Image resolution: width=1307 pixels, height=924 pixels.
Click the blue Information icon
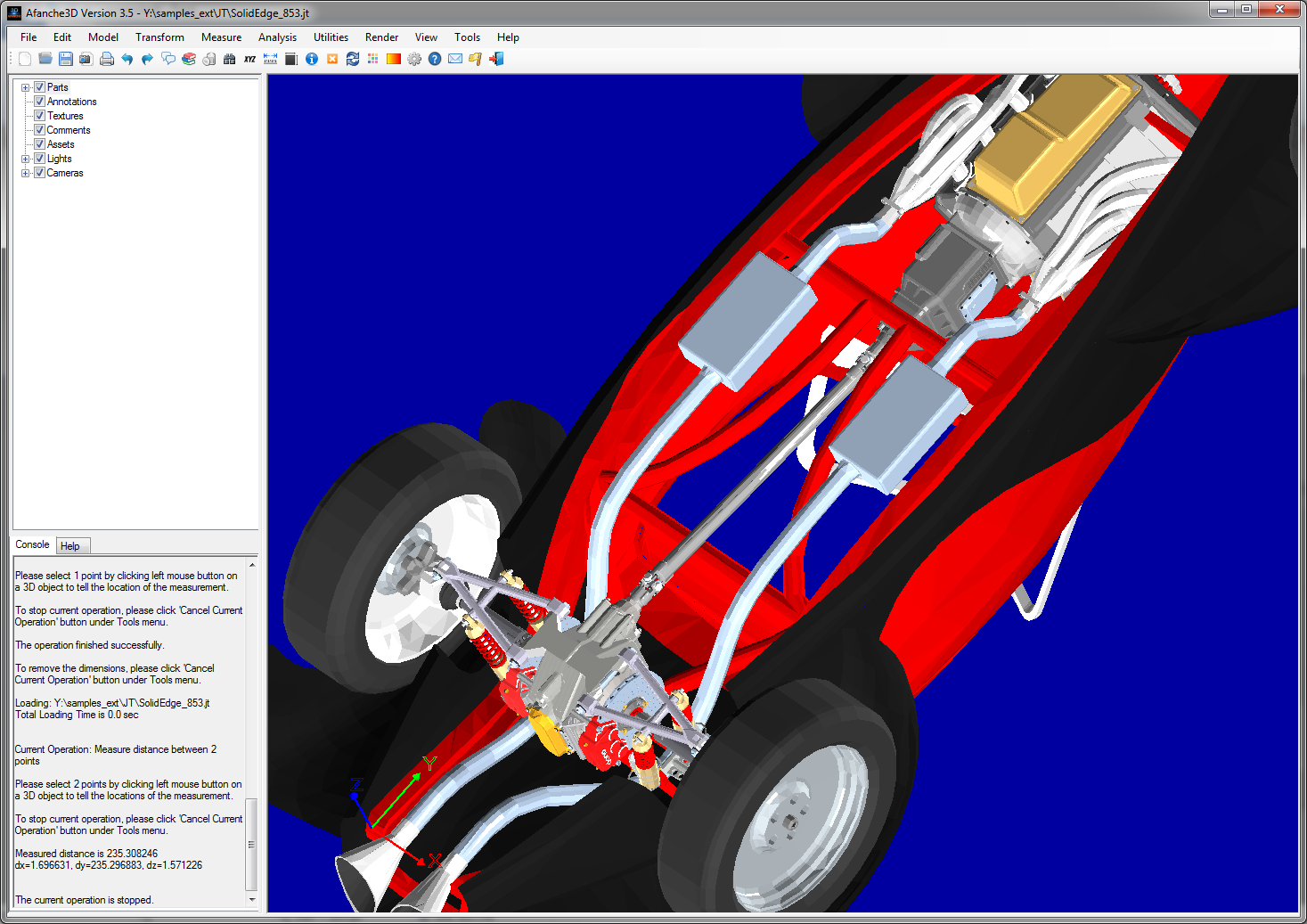312,59
